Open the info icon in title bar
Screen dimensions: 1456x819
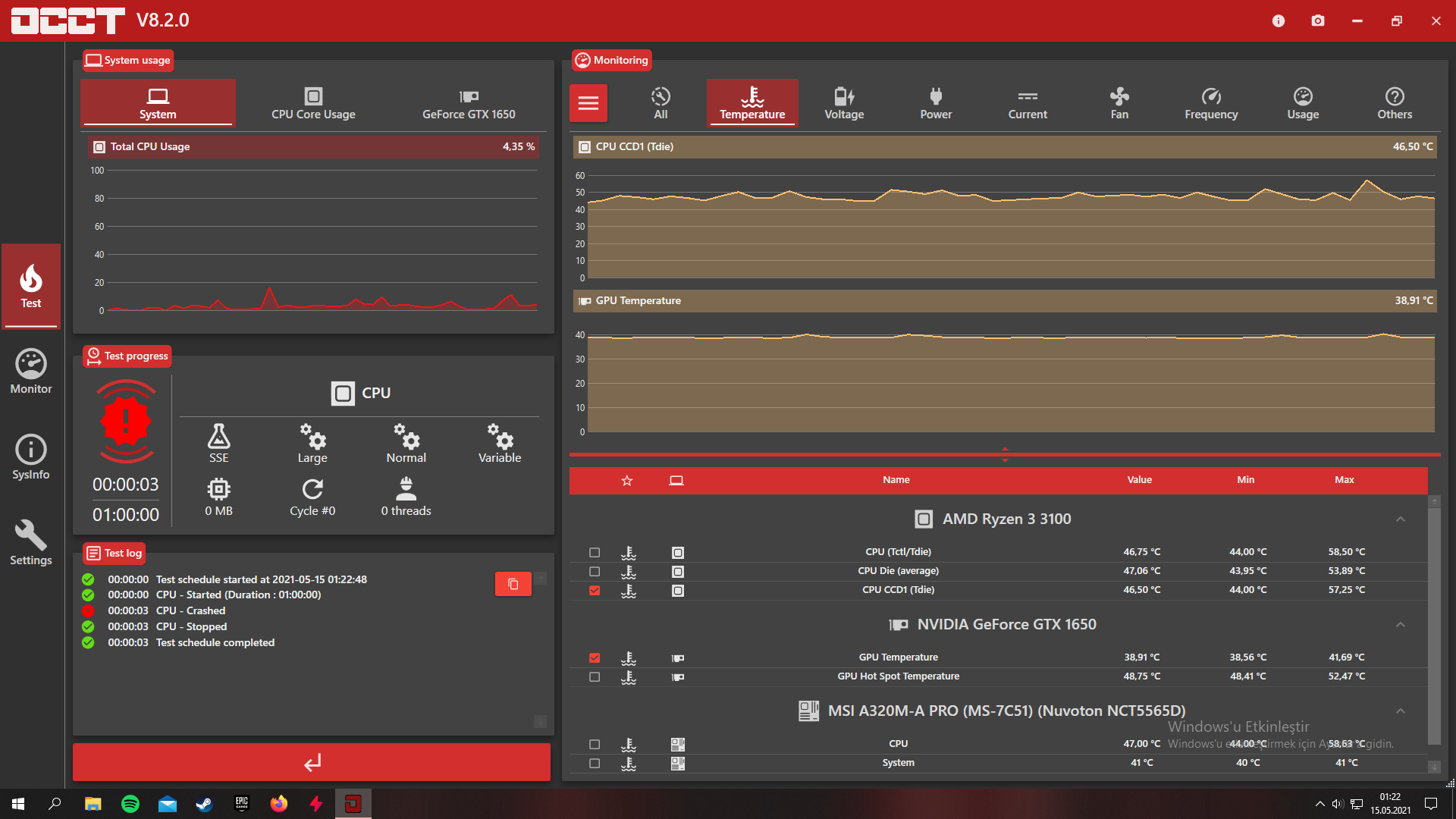(1279, 20)
